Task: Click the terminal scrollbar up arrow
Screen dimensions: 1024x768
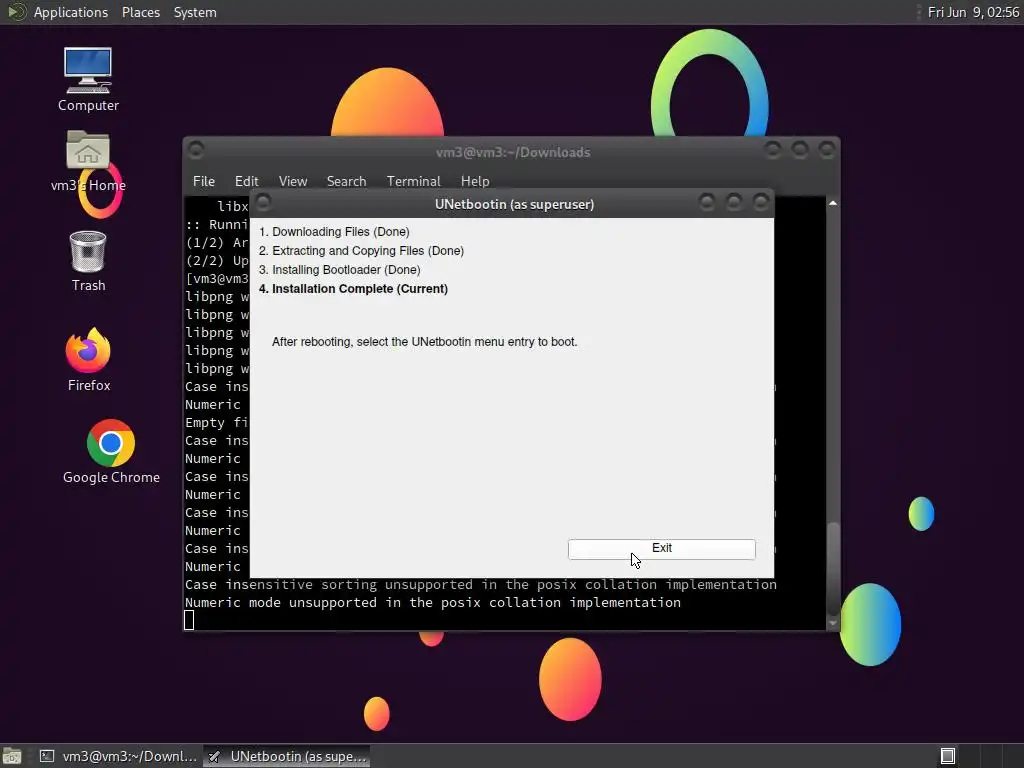Action: tap(833, 203)
